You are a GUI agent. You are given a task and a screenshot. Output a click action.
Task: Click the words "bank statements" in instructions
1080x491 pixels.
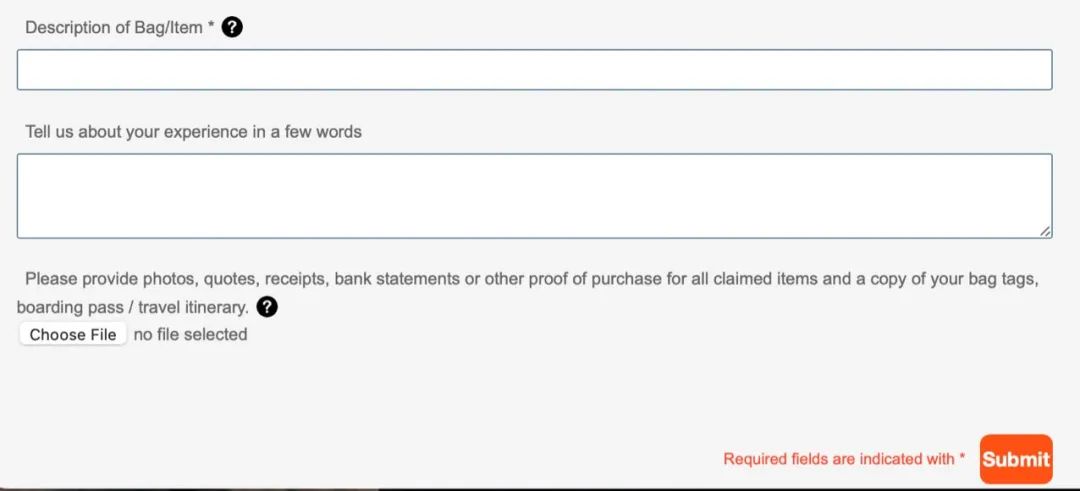[x=397, y=279]
